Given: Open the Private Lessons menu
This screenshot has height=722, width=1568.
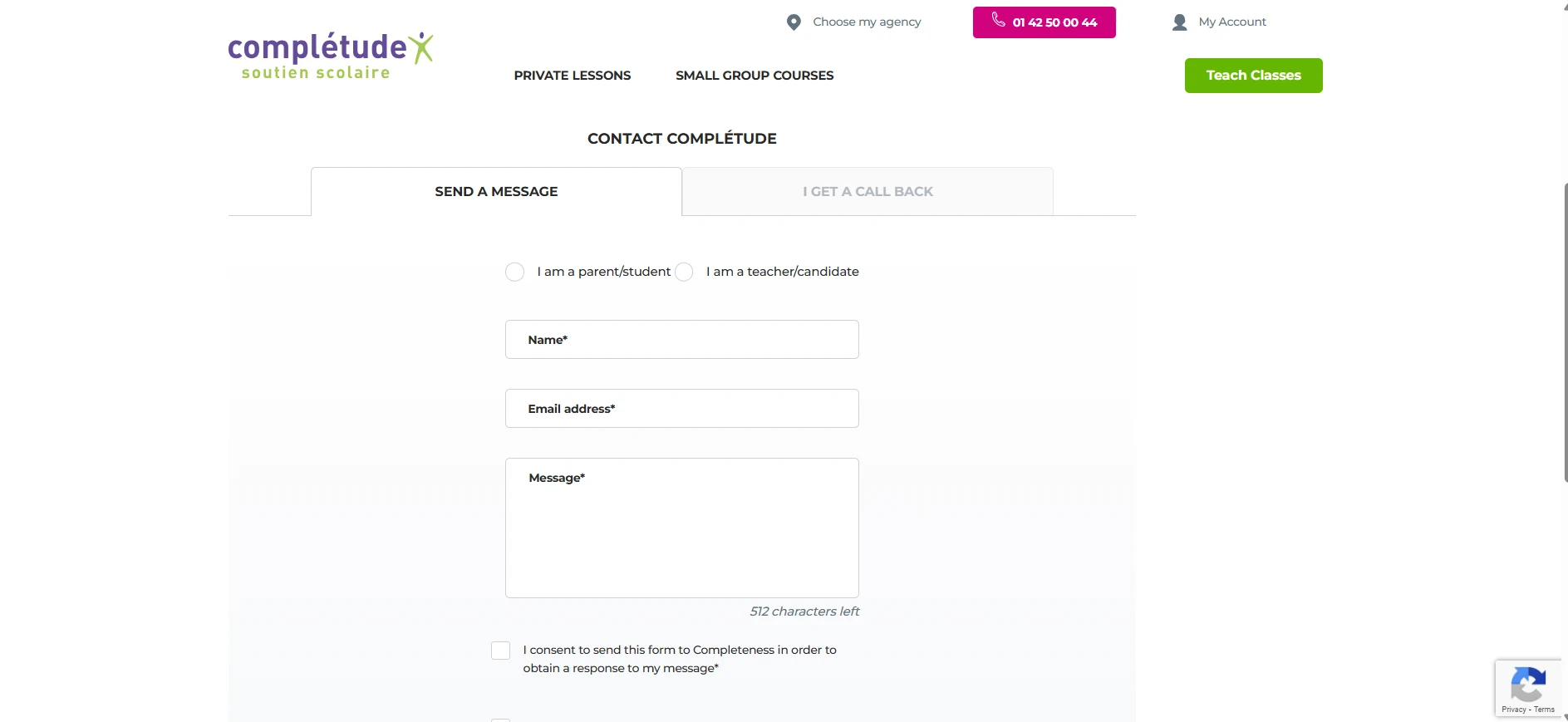Looking at the screenshot, I should click(572, 76).
